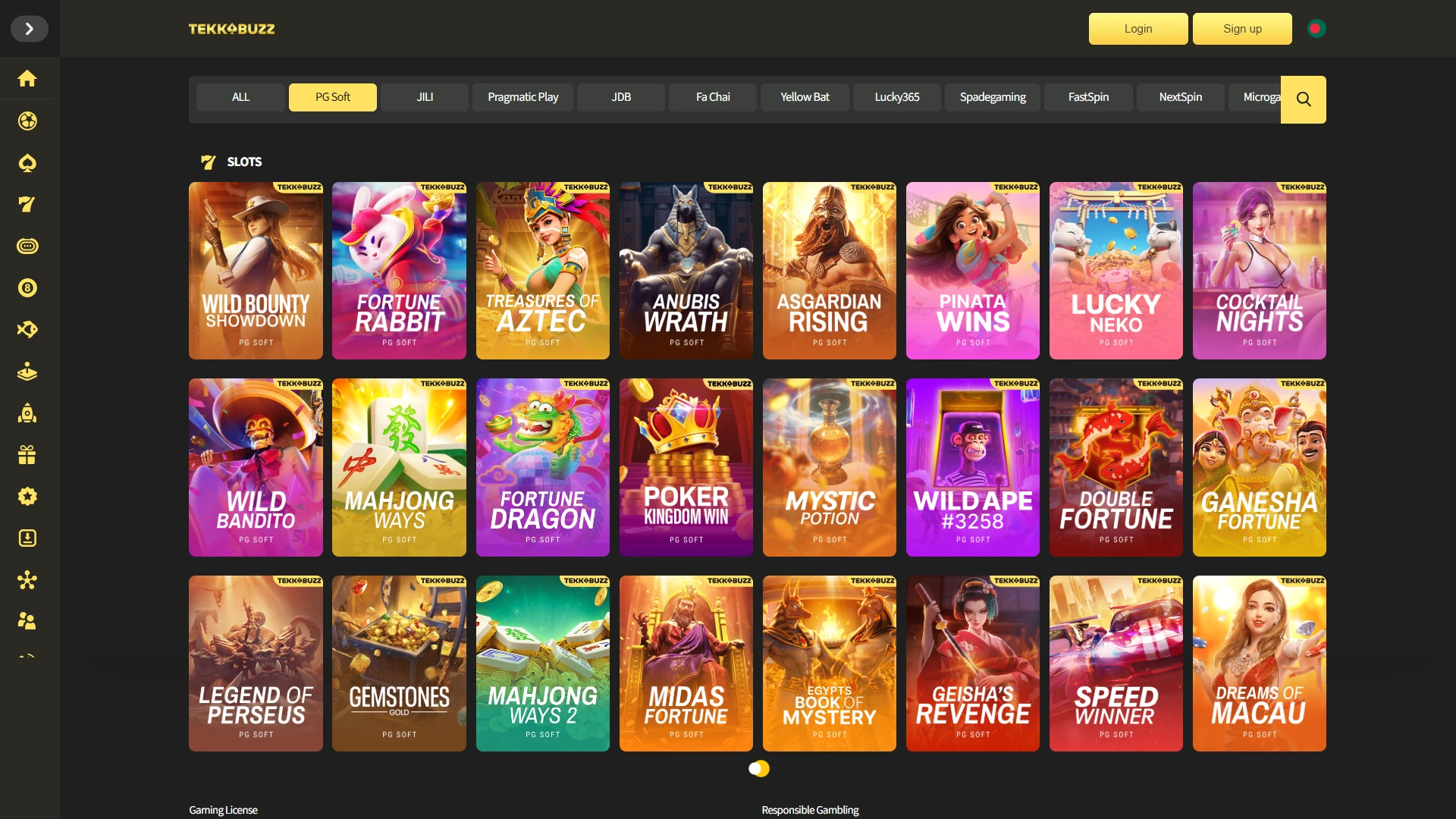The image size is (1456, 819).
Task: Open Legend of Perseus game
Action: 256,664
